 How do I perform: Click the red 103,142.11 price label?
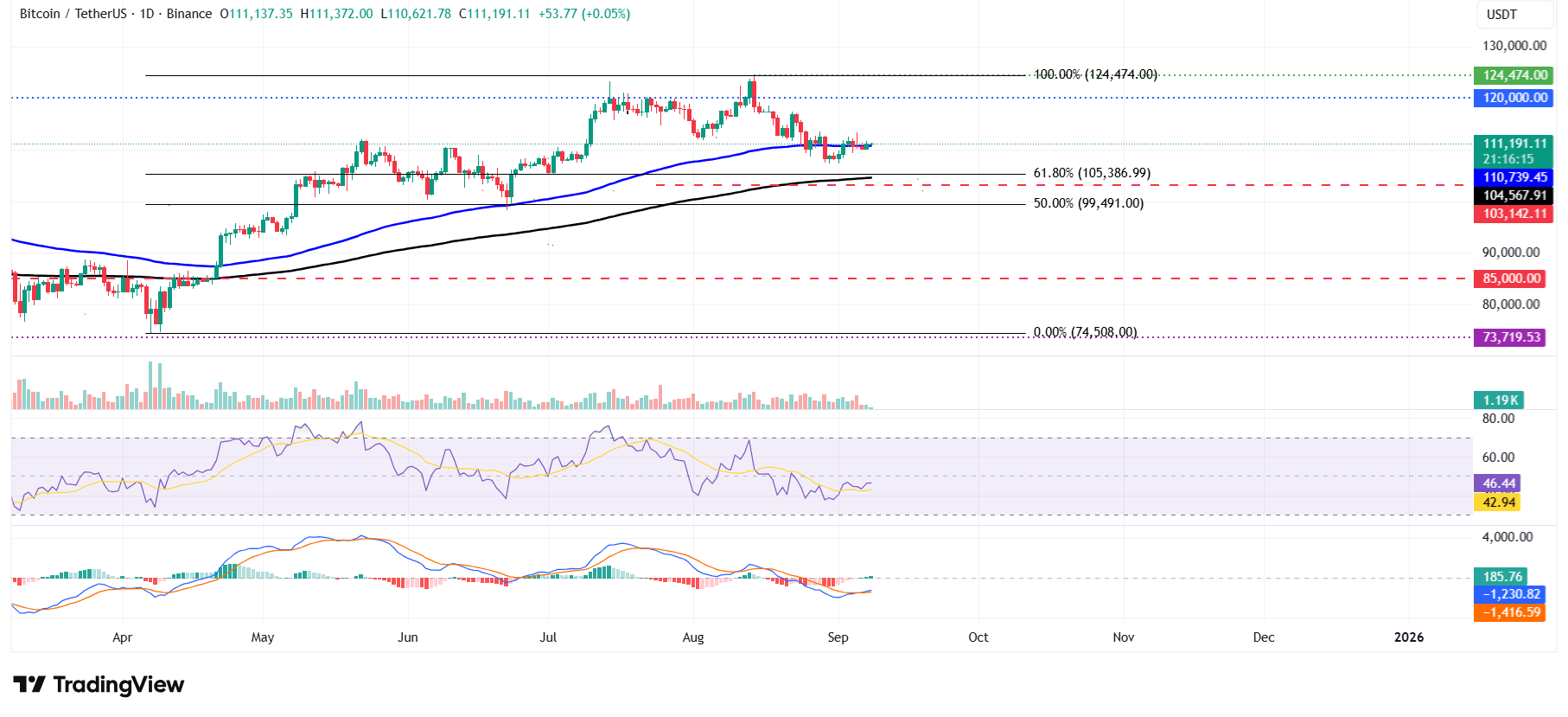(1514, 214)
